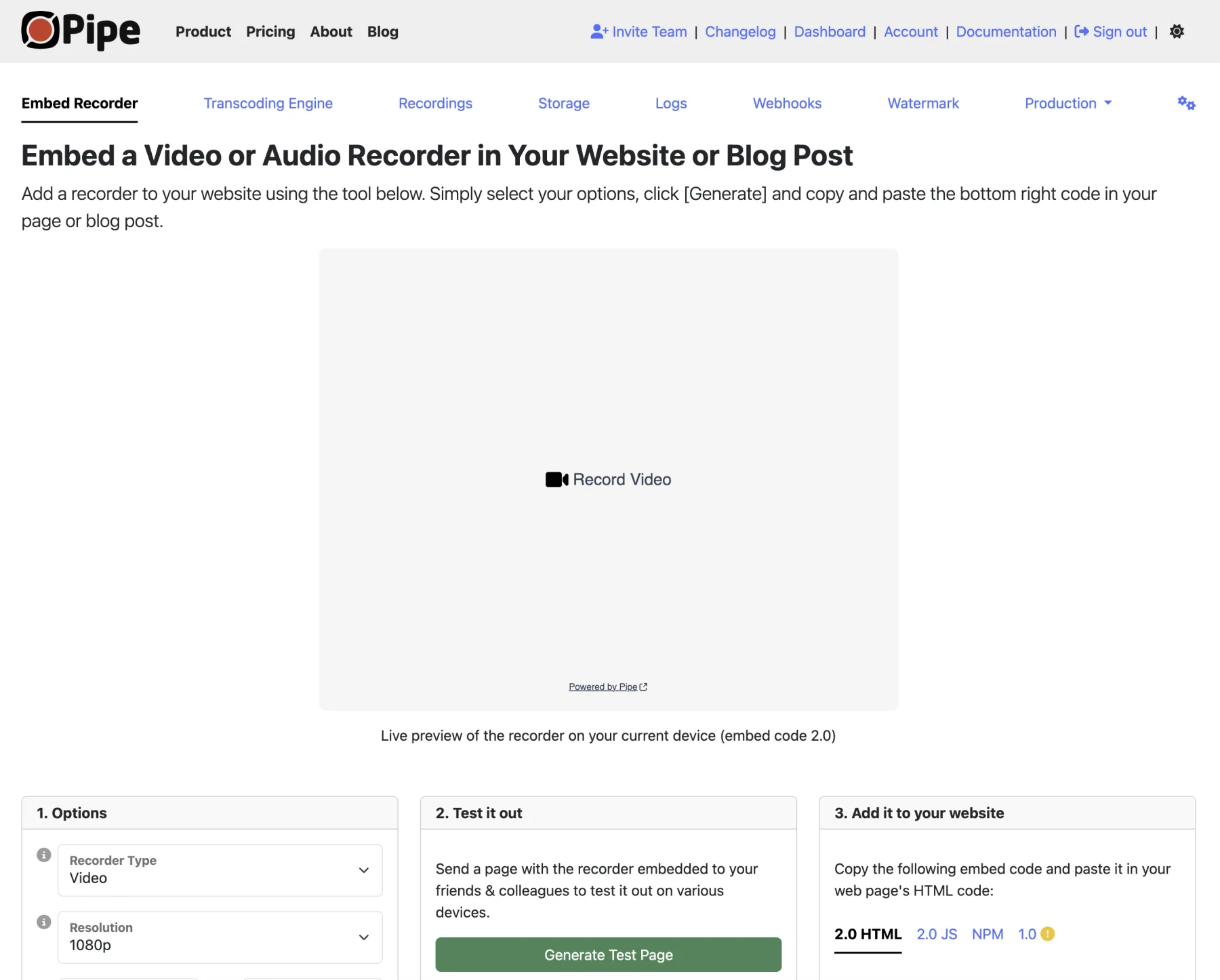Switch to the 2.0 JS embed tab

(937, 934)
